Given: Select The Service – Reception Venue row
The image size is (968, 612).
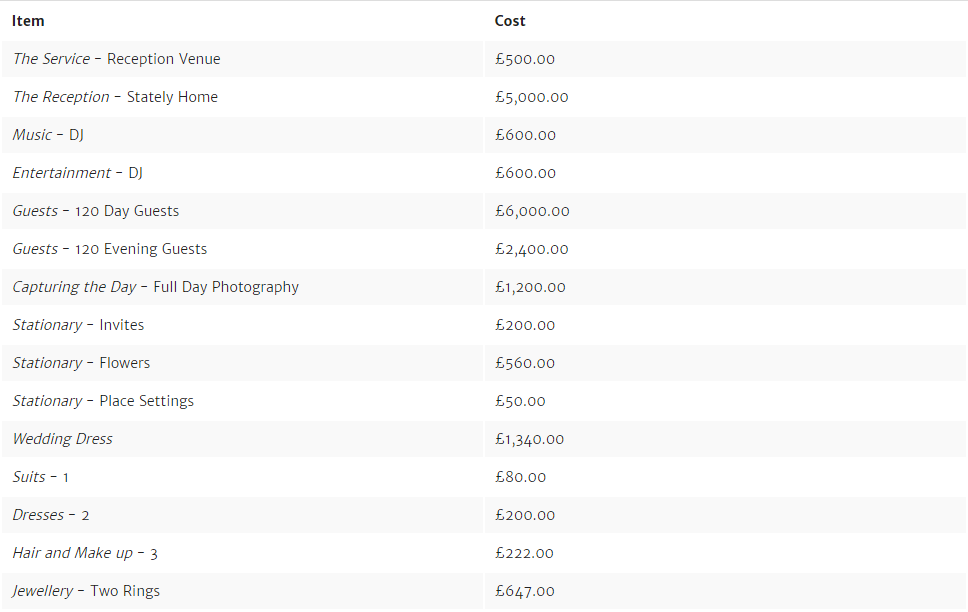Looking at the screenshot, I should coord(116,59).
